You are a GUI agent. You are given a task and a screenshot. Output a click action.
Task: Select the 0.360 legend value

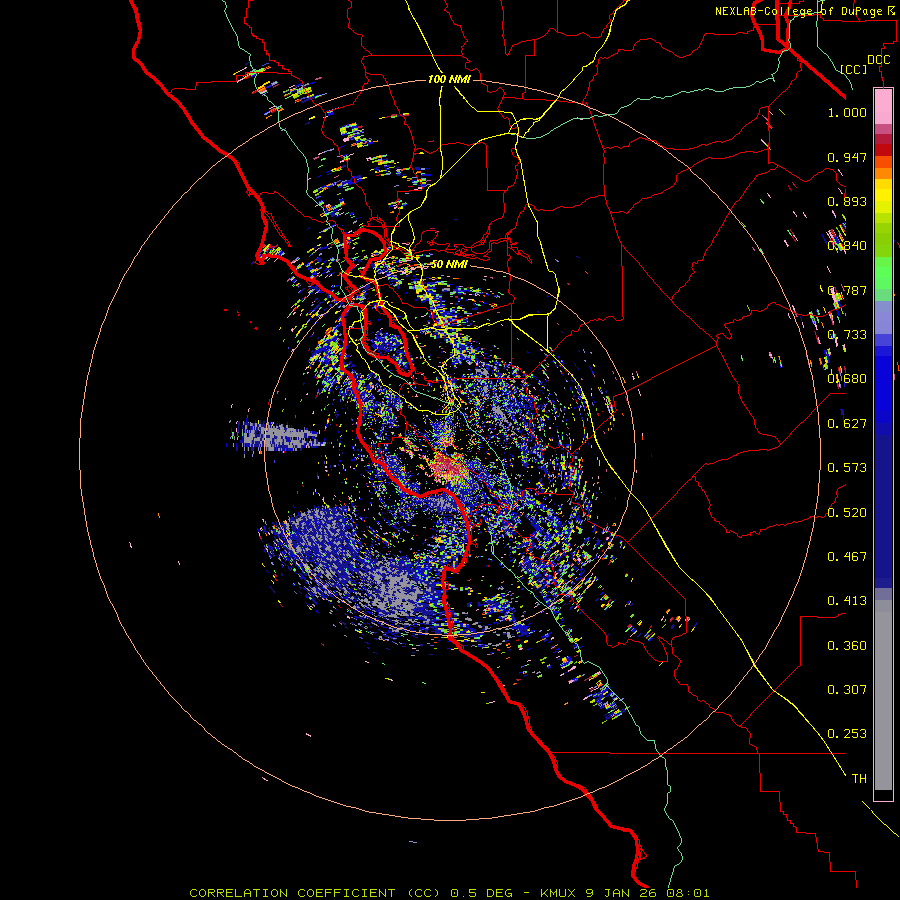pos(847,646)
